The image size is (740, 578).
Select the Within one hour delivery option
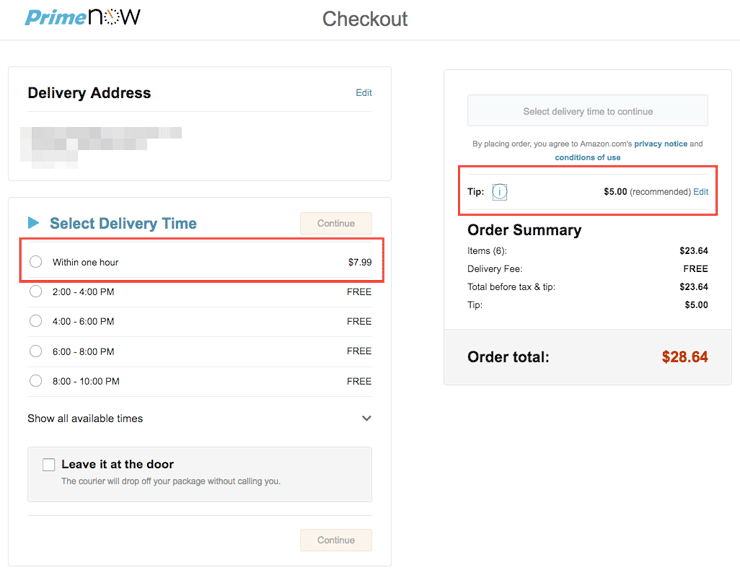[x=36, y=261]
